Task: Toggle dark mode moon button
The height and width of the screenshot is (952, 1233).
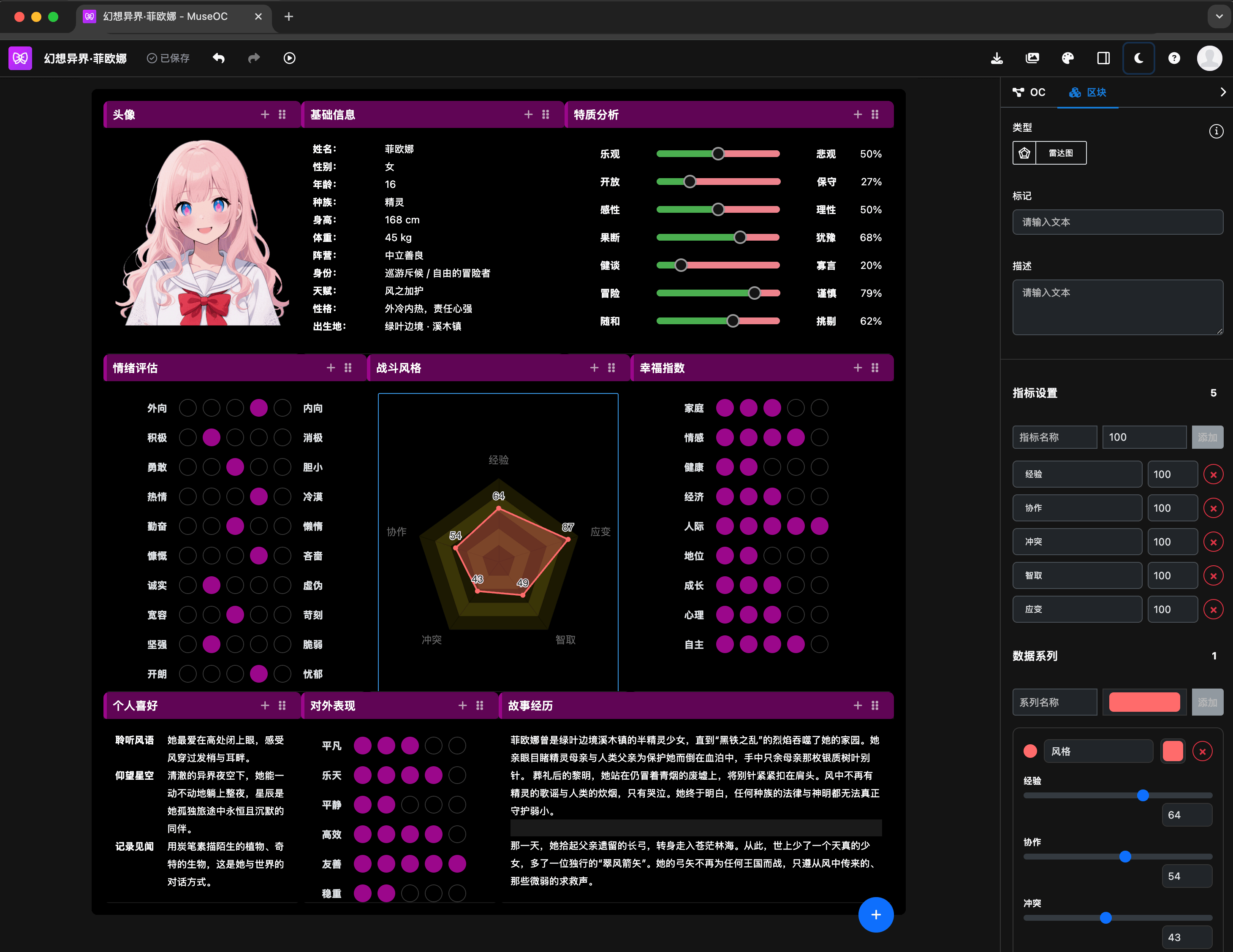Action: click(1138, 58)
